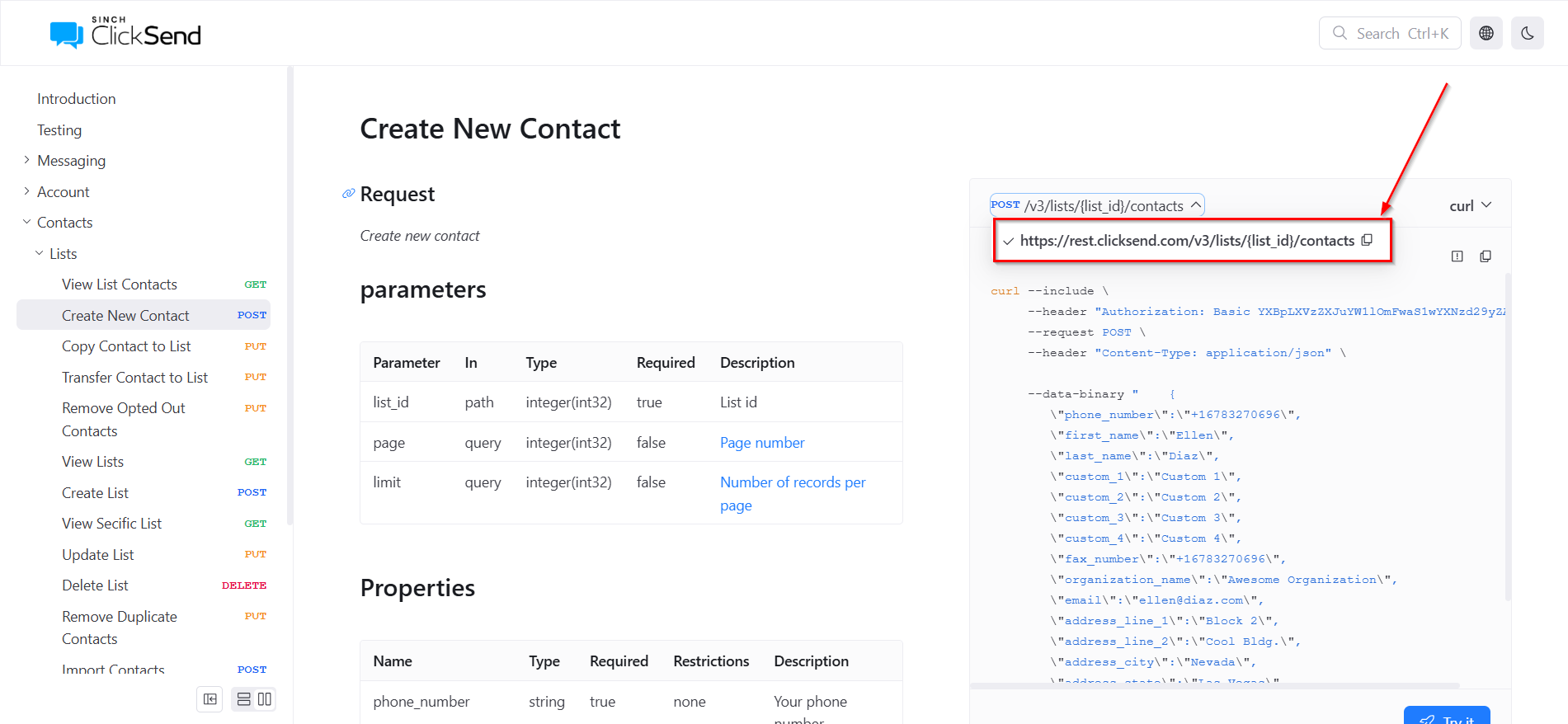Copy the rest.clicksend.com endpoint URL
This screenshot has height=724, width=1568.
coord(1367,240)
